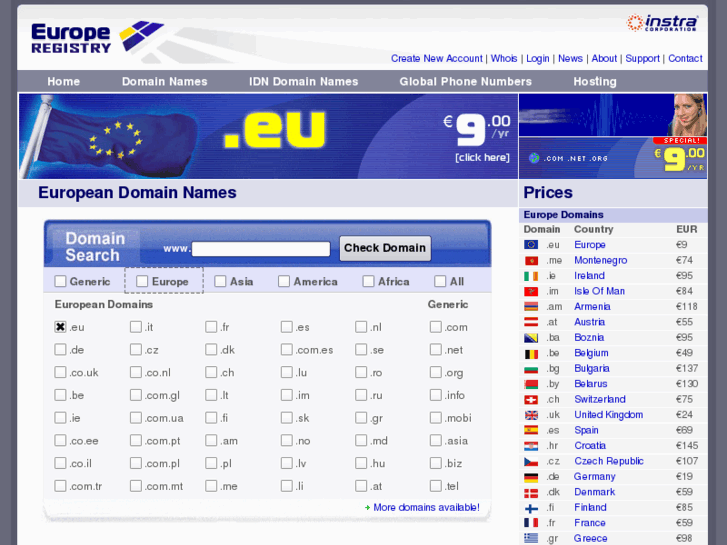Click the Austria flag icon
This screenshot has width=727, height=545.
coord(531,322)
